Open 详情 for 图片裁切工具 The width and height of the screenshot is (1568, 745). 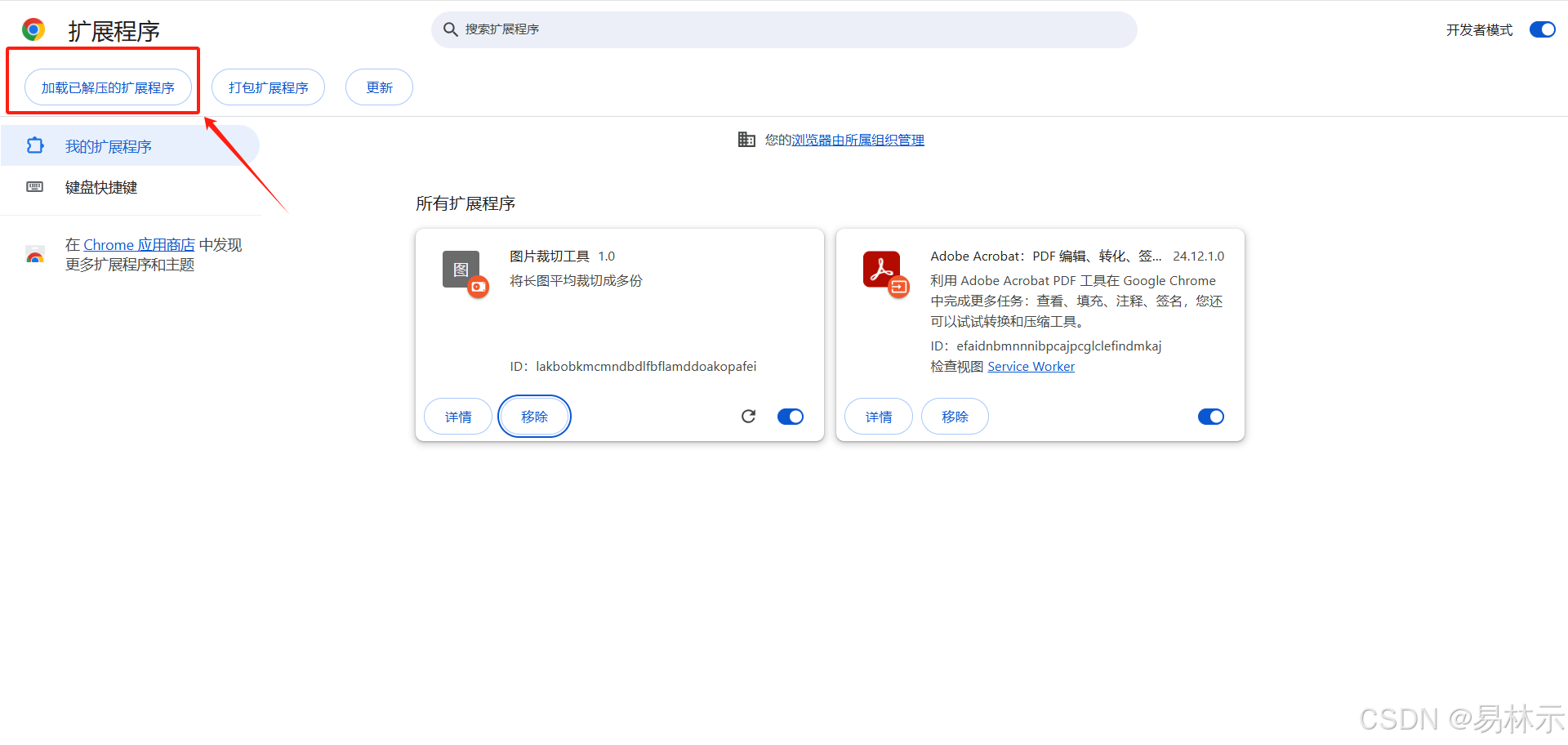pyautogui.click(x=458, y=417)
